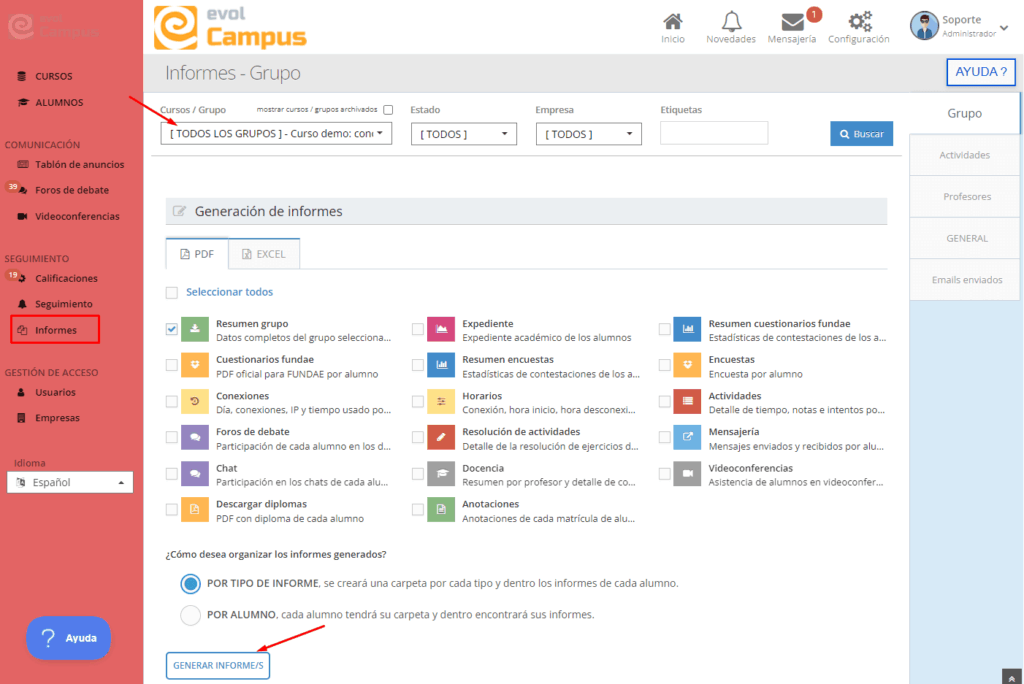Click the Expediente report icon

pos(441,329)
